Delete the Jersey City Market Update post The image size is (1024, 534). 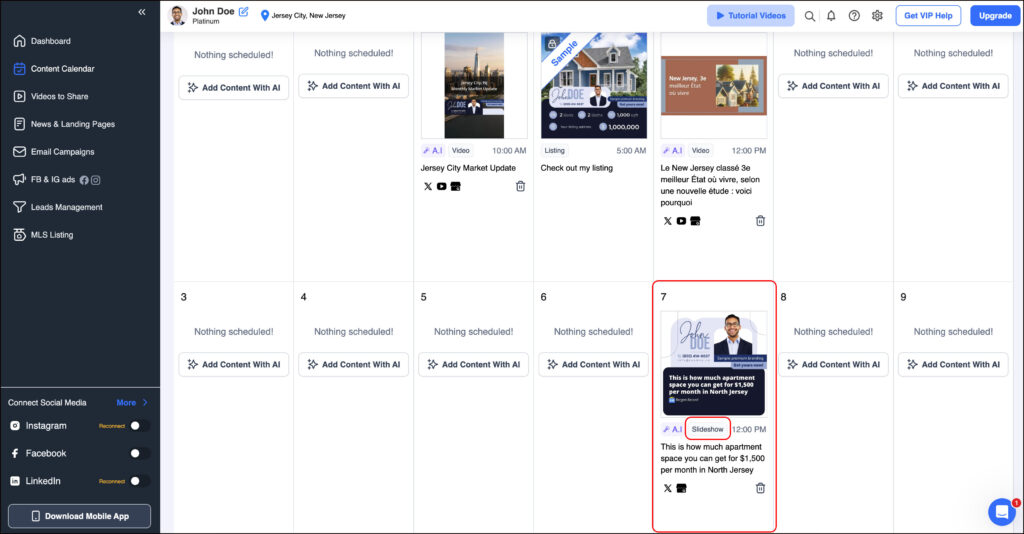(x=520, y=186)
